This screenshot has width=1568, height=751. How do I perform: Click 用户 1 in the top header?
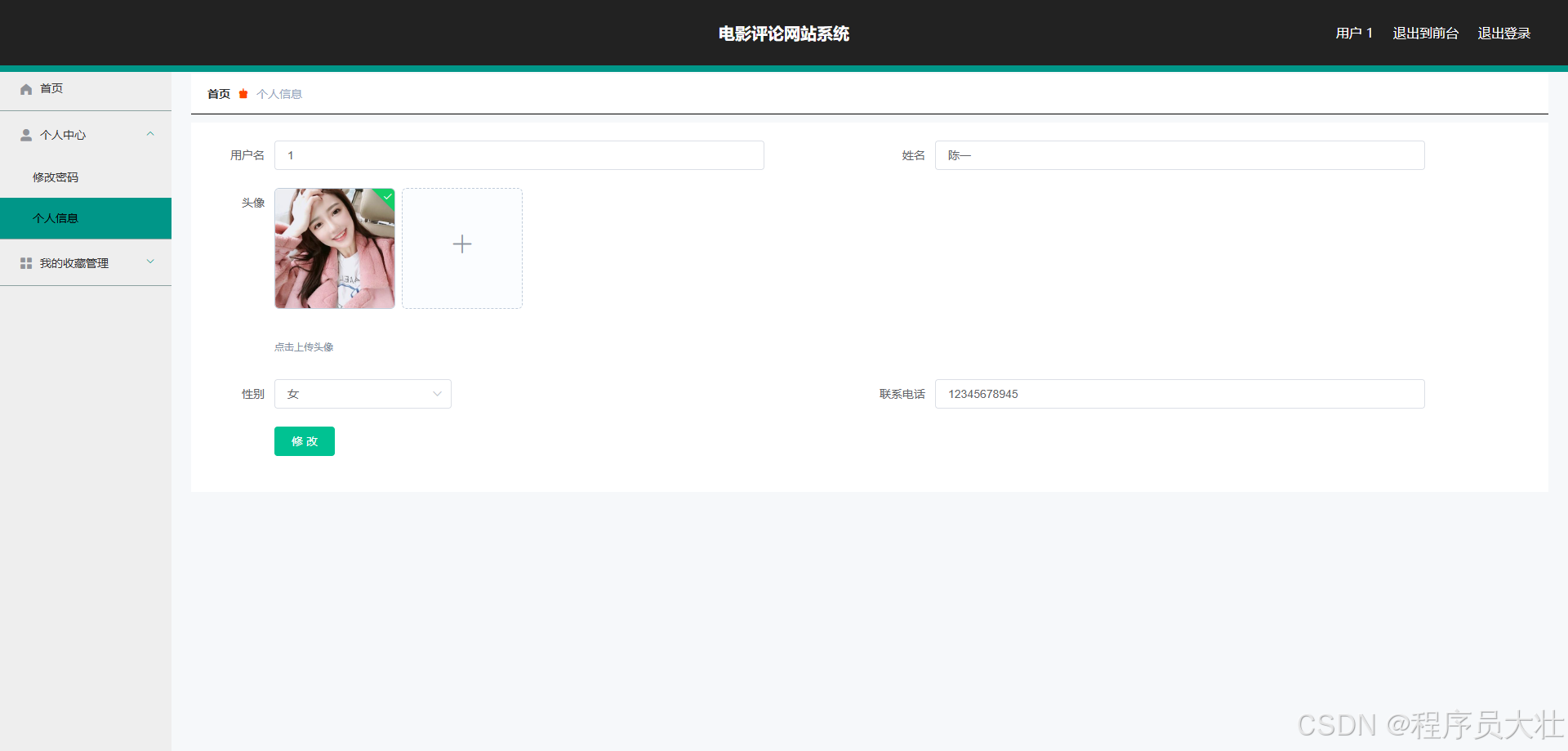1353,33
